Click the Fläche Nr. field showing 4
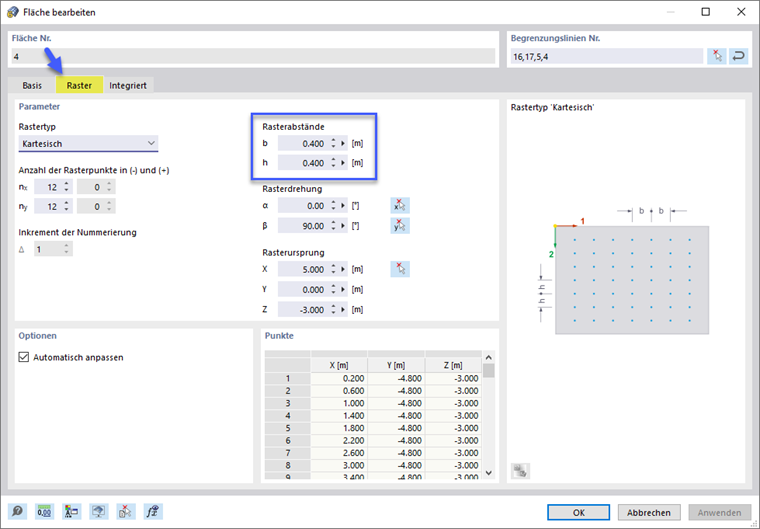The height and width of the screenshot is (529, 760). 253,57
